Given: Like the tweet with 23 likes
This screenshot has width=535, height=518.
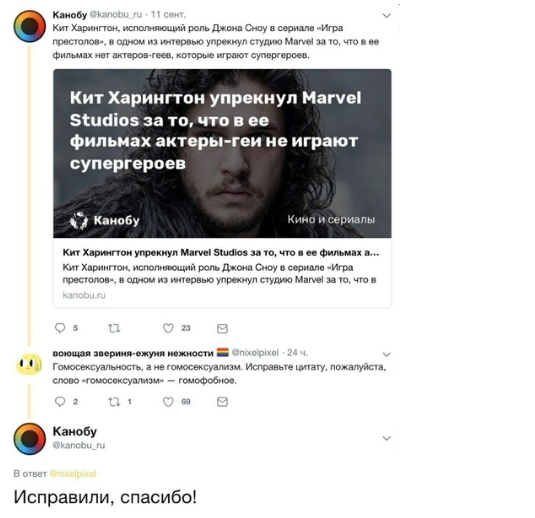Looking at the screenshot, I should coord(168,328).
